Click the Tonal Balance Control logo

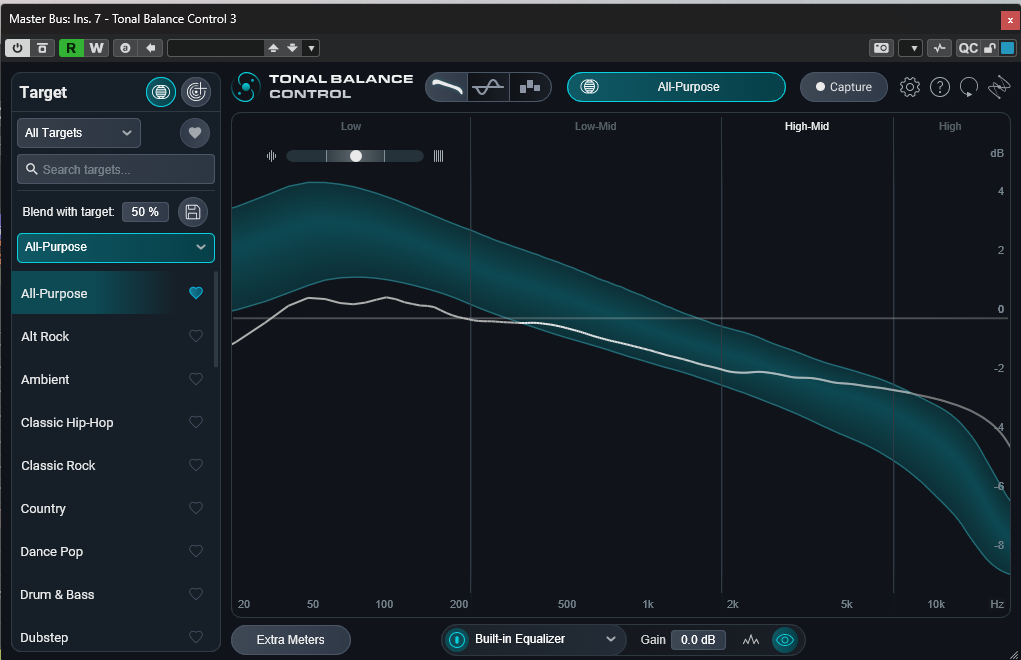324,87
